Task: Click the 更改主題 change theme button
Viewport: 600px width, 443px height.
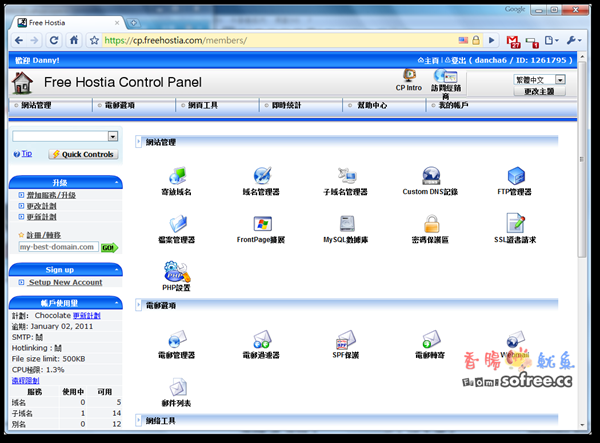Action: (x=539, y=91)
